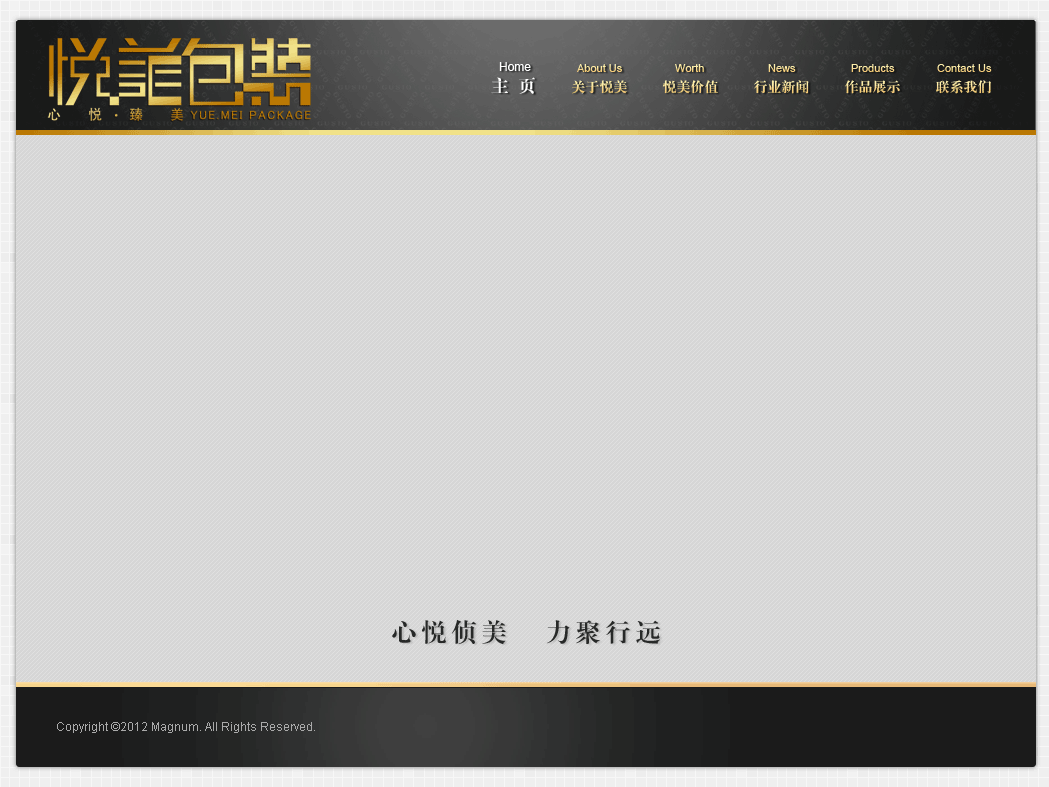The height and width of the screenshot is (787, 1049).
Task: Click the 心悦侦美 slogan text
Action: click(x=450, y=633)
